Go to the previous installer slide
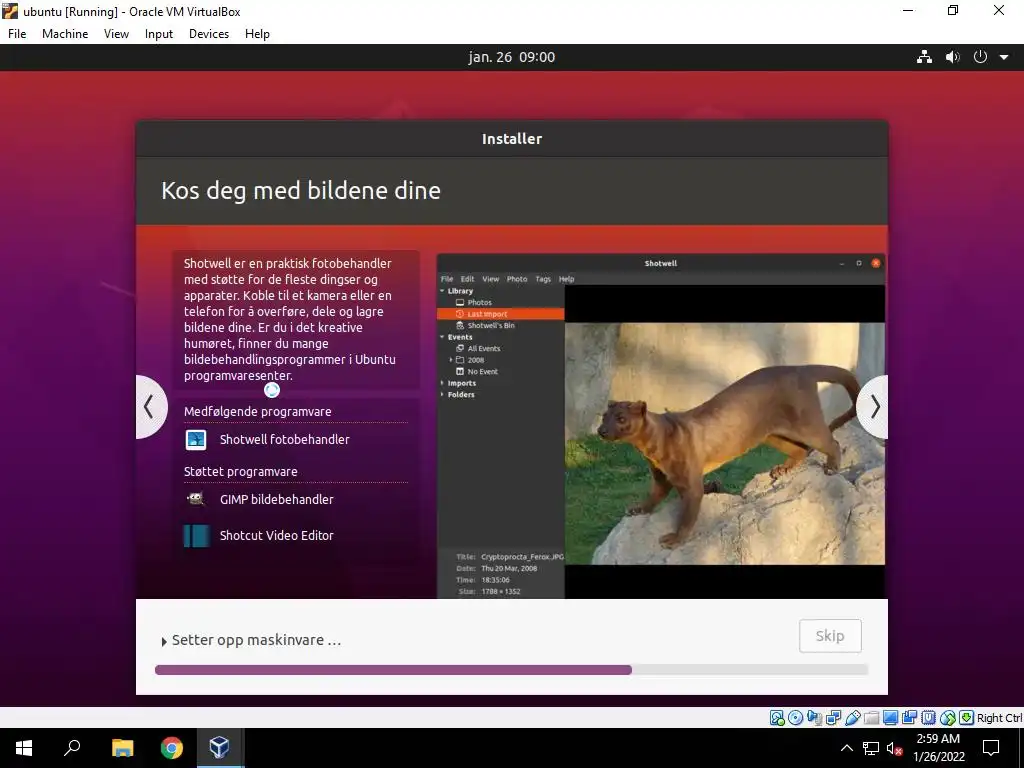Screen dimensions: 1024x768 [151, 407]
